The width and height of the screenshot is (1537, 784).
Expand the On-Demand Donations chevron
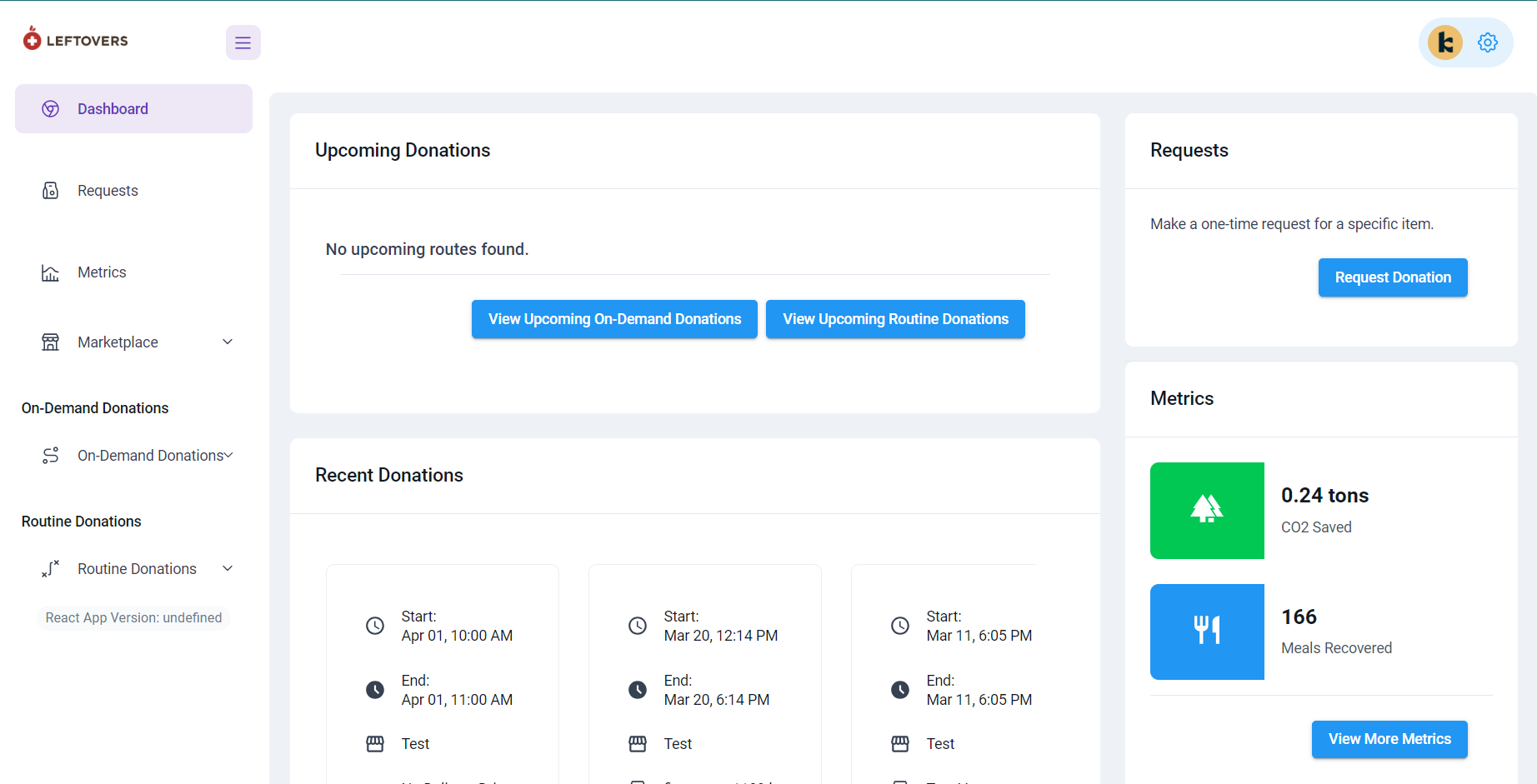(x=228, y=455)
